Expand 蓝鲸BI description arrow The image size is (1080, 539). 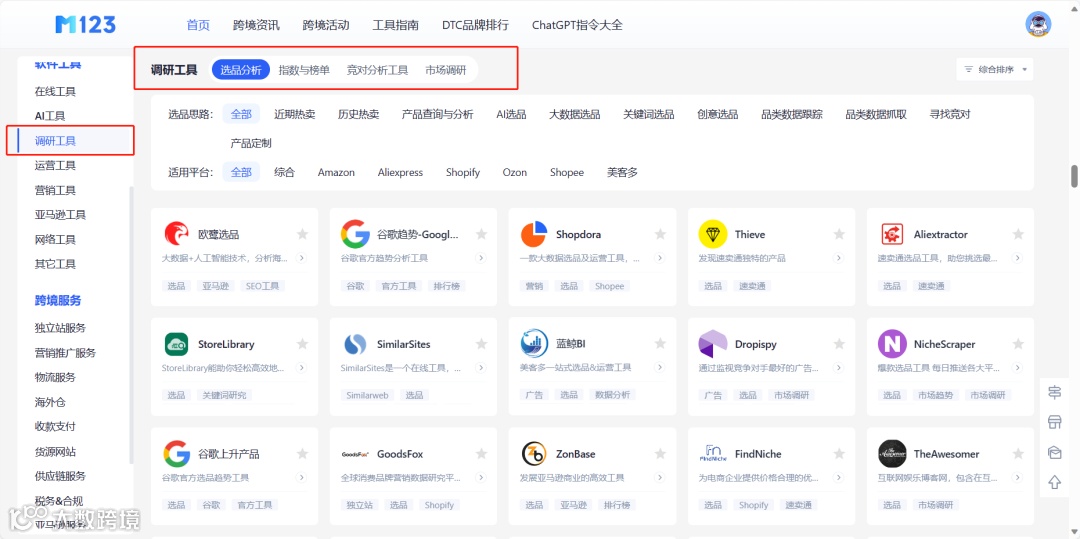659,368
